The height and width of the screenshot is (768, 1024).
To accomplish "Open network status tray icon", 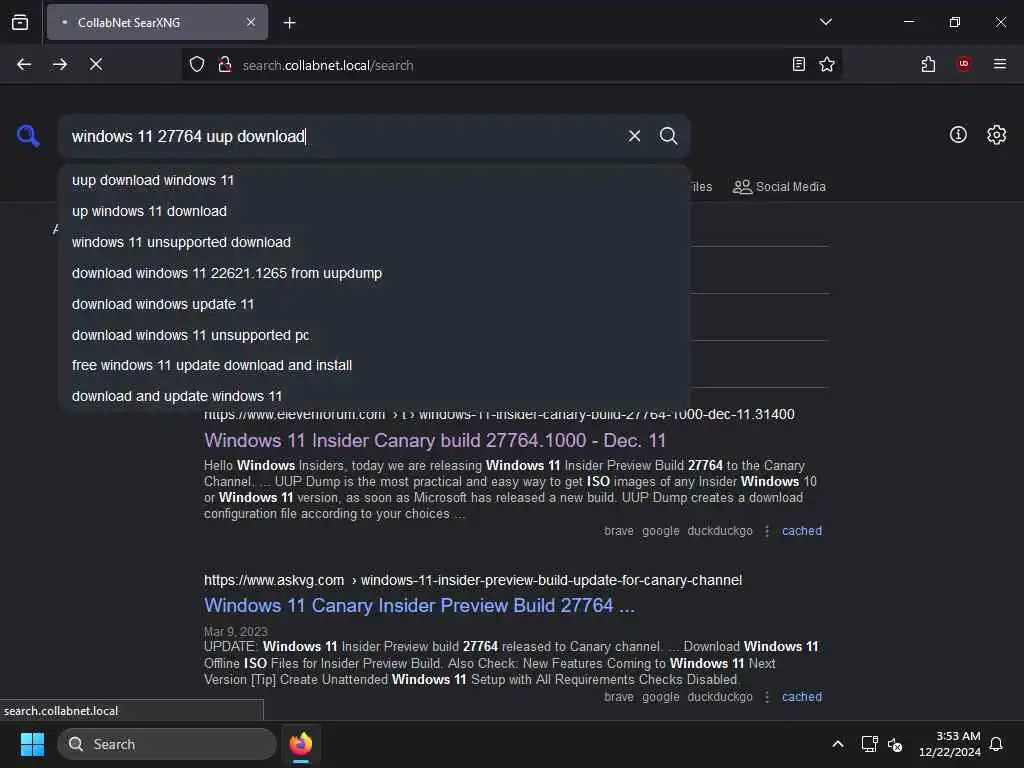I will coord(869,744).
